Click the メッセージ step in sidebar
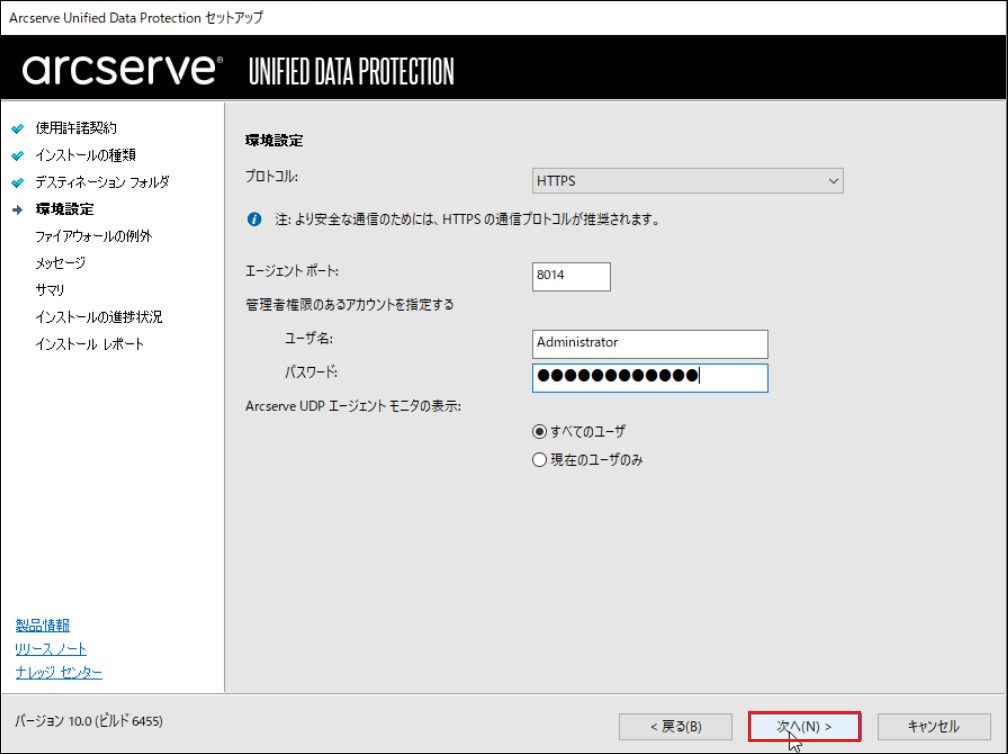Image resolution: width=1008 pixels, height=754 pixels. [60, 263]
